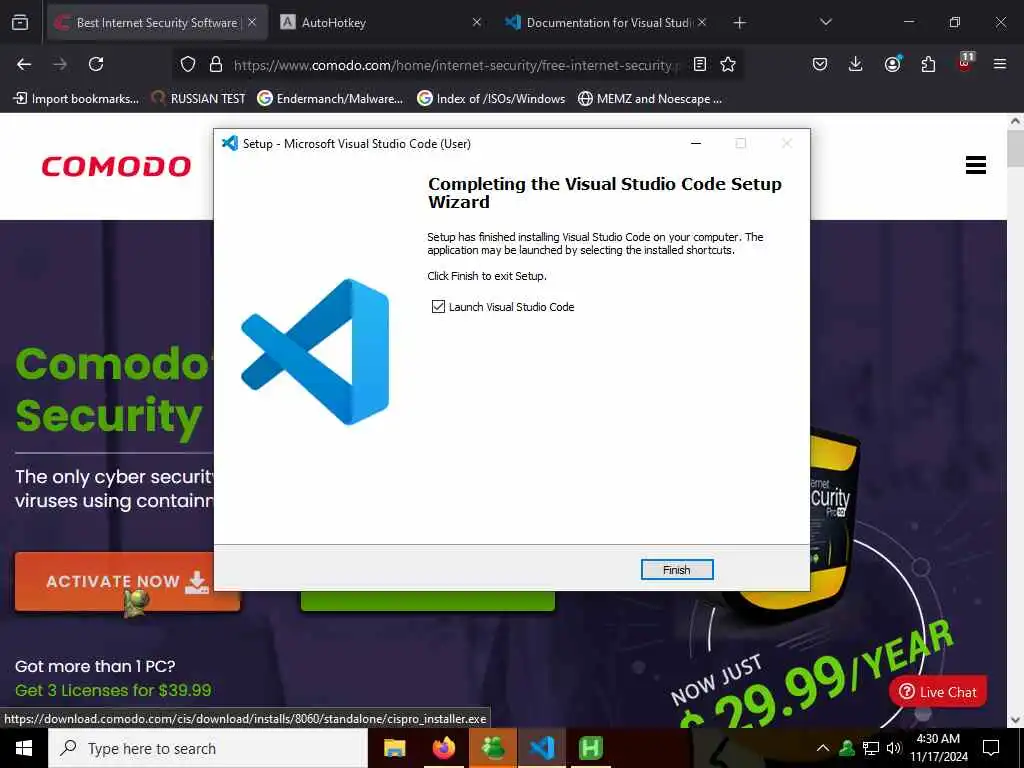Open the green H app in taskbar

click(591, 748)
